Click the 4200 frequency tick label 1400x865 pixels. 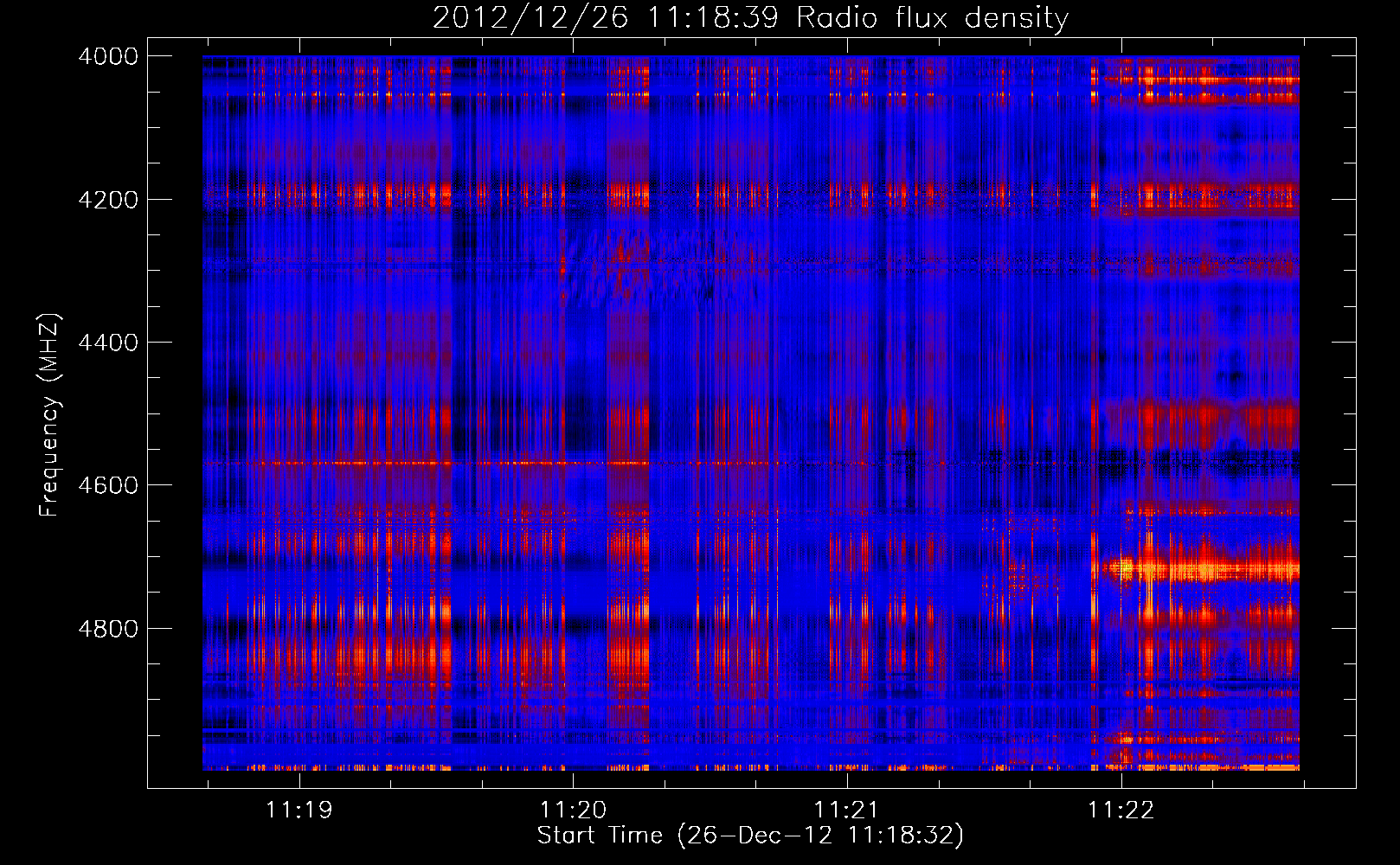click(x=108, y=199)
